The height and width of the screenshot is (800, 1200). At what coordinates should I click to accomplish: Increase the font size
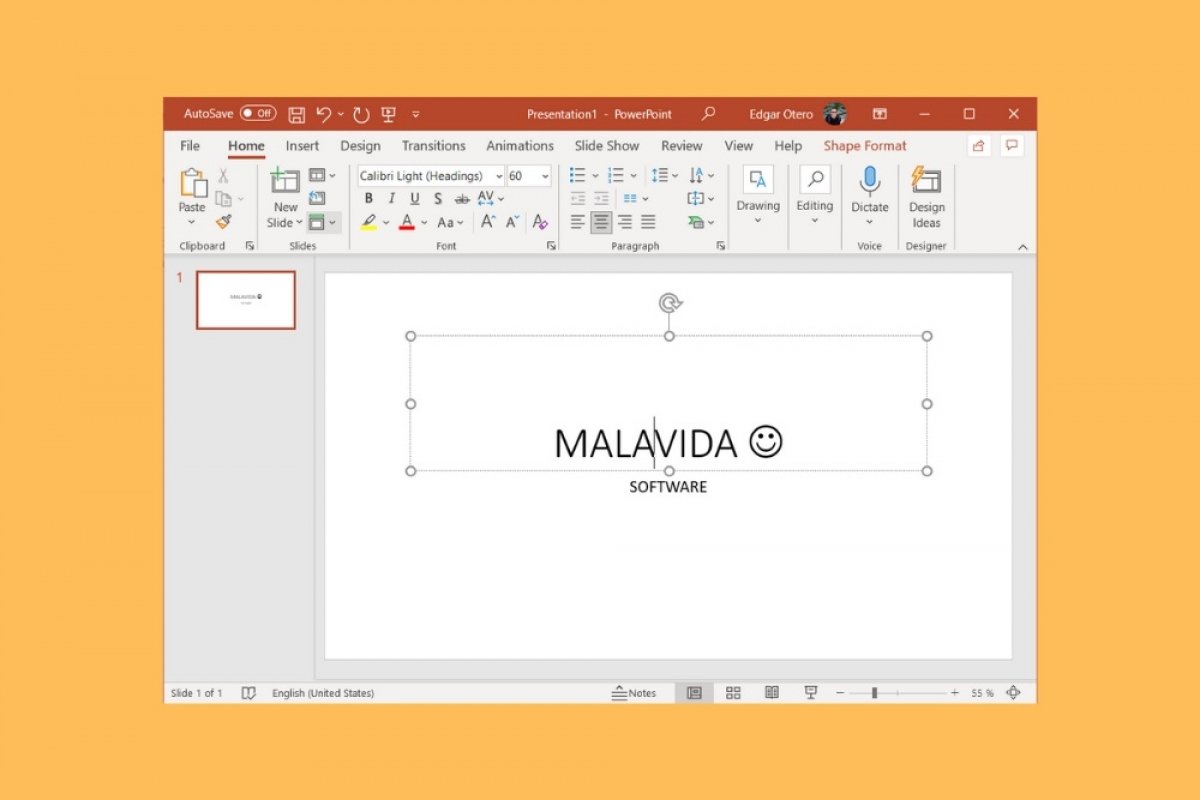click(488, 222)
